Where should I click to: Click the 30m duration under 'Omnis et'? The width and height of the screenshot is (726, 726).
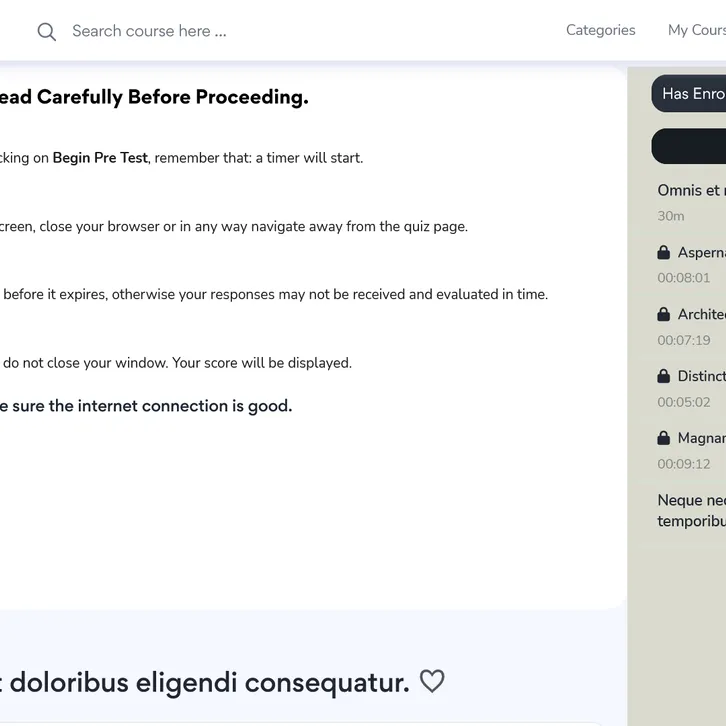[671, 216]
